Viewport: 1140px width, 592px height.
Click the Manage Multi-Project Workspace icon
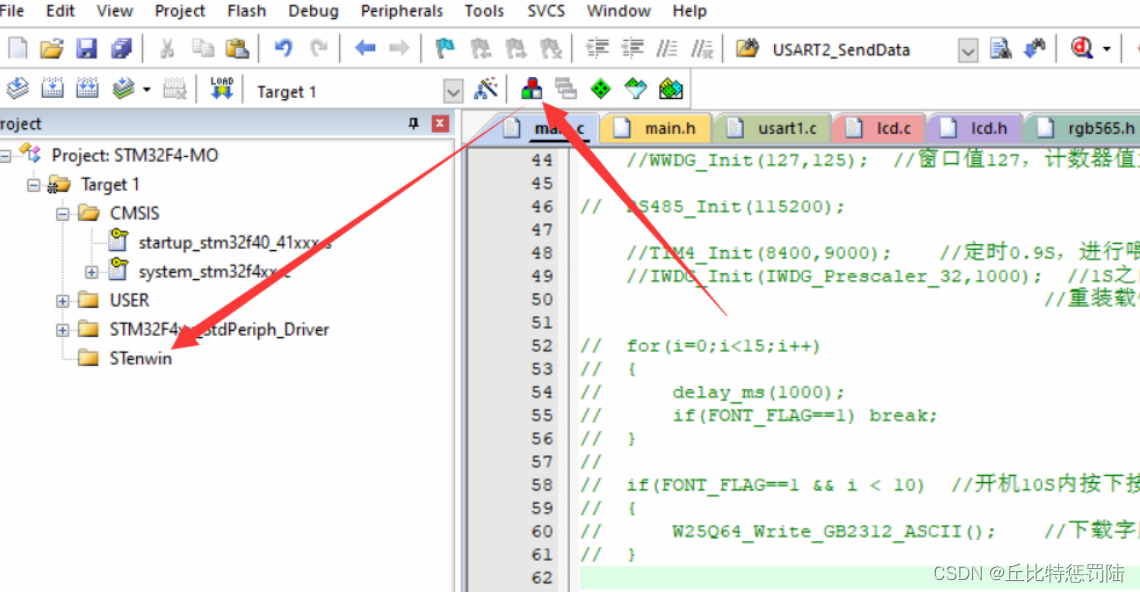(x=566, y=89)
